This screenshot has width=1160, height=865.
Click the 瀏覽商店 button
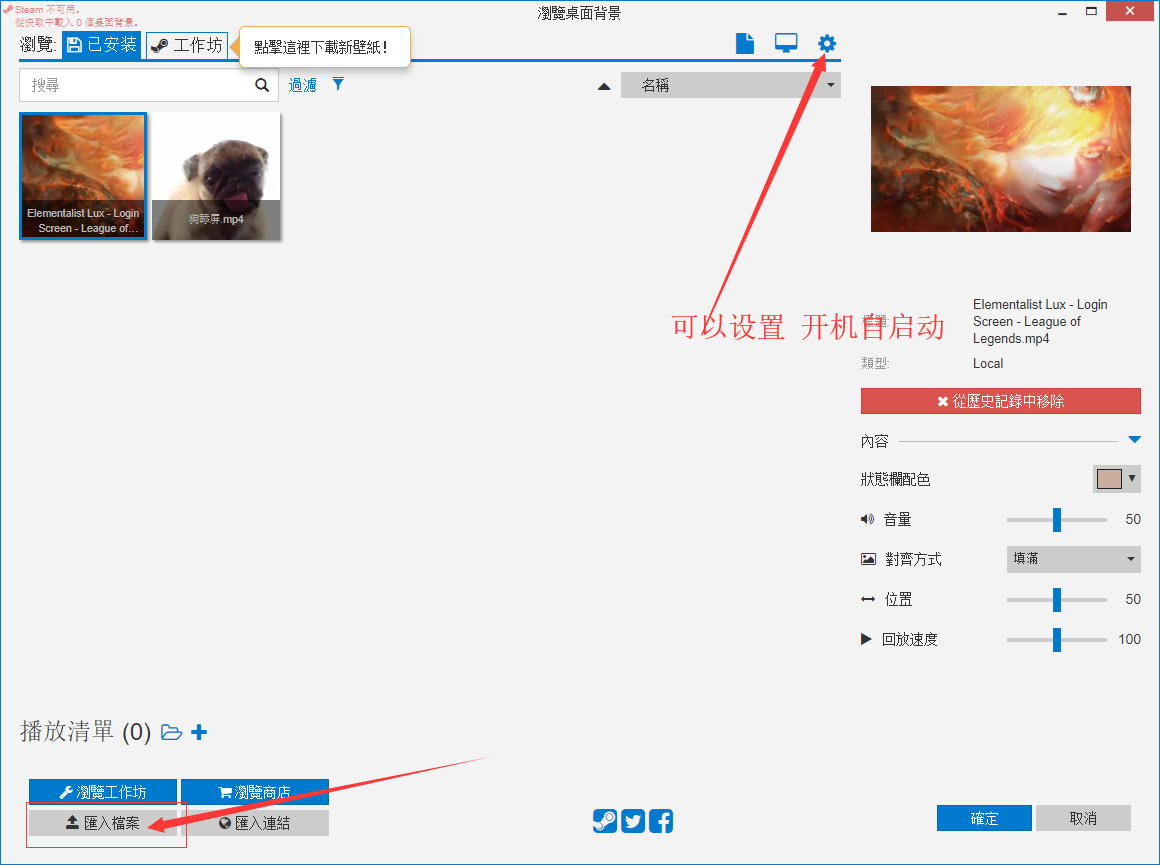click(x=254, y=792)
